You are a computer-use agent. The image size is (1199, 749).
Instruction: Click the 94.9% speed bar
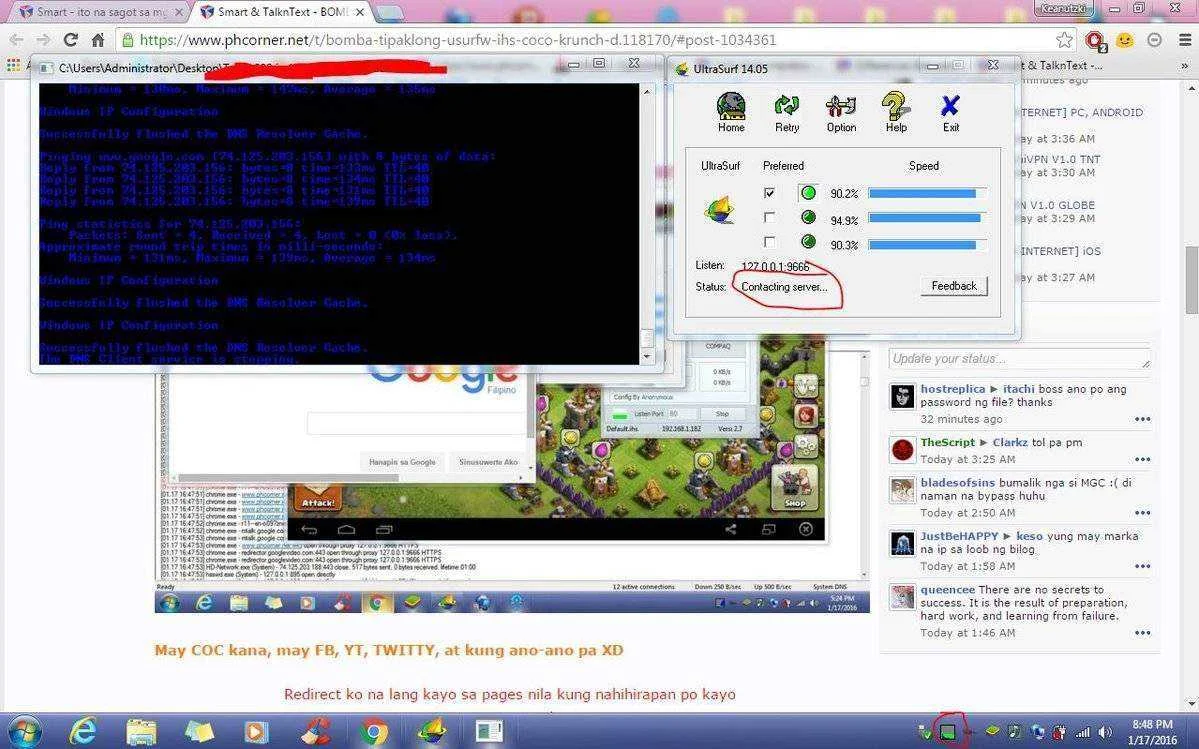click(x=927, y=219)
